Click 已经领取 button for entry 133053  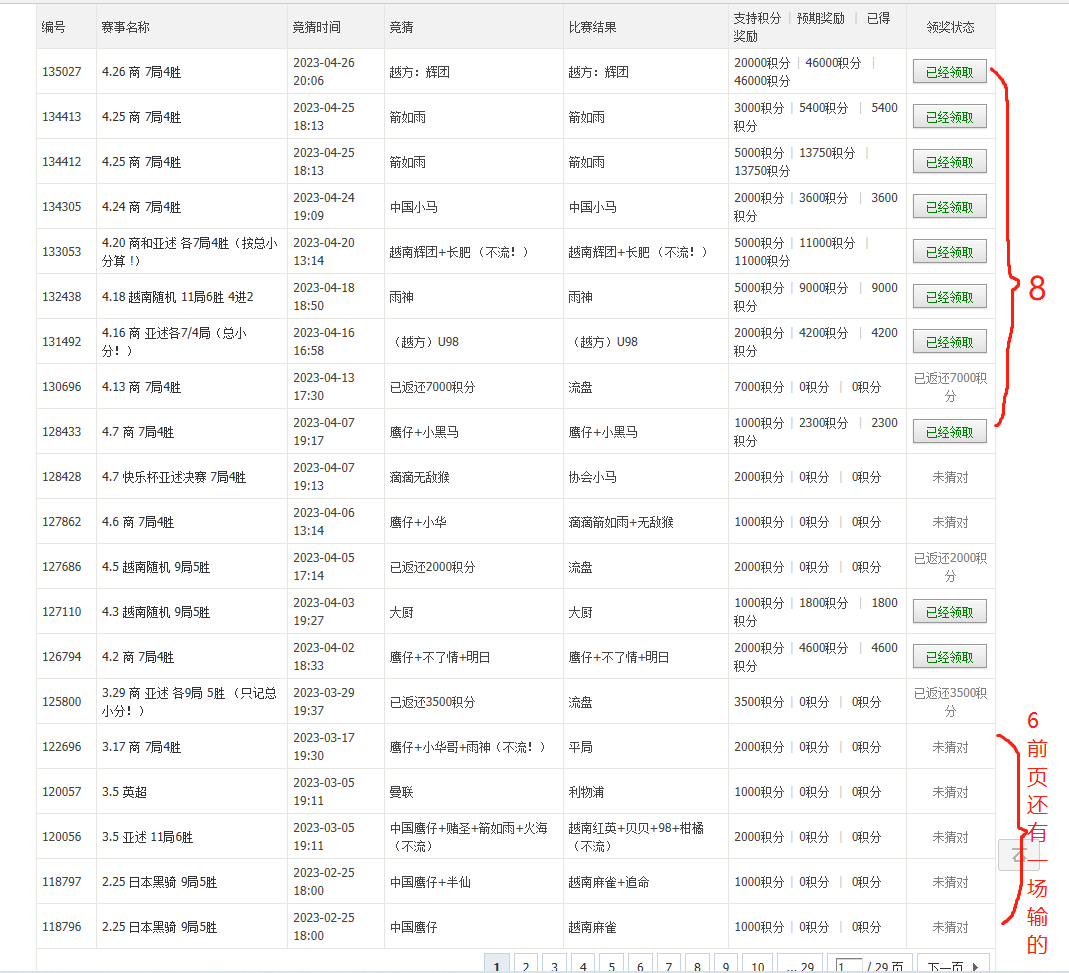[949, 252]
